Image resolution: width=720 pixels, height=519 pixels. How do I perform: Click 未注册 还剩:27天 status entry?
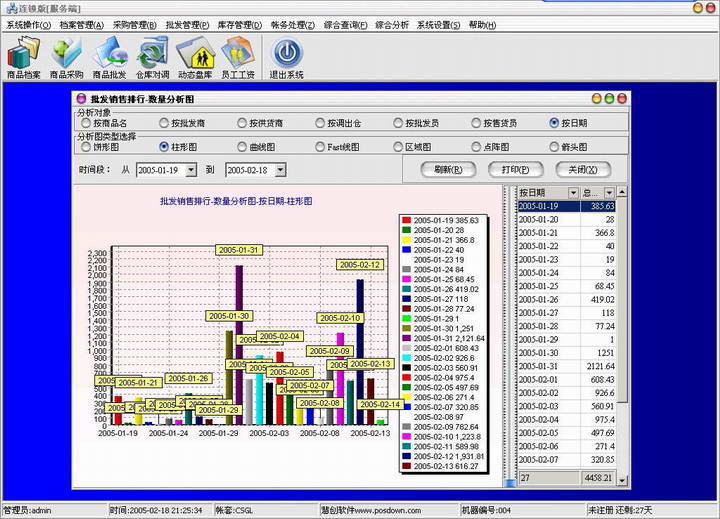[620, 510]
